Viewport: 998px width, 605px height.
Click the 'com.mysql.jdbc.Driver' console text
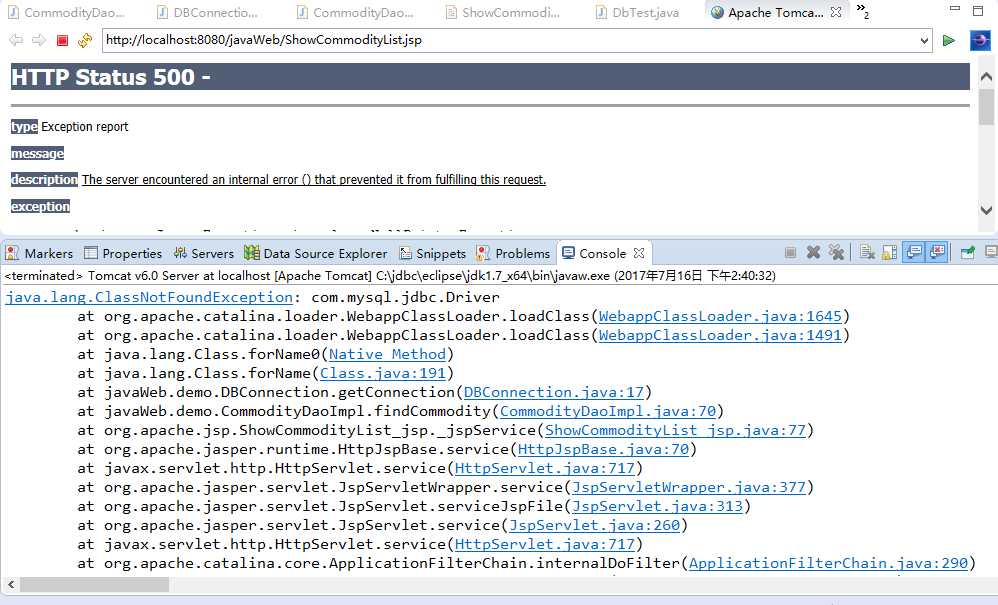pos(405,297)
